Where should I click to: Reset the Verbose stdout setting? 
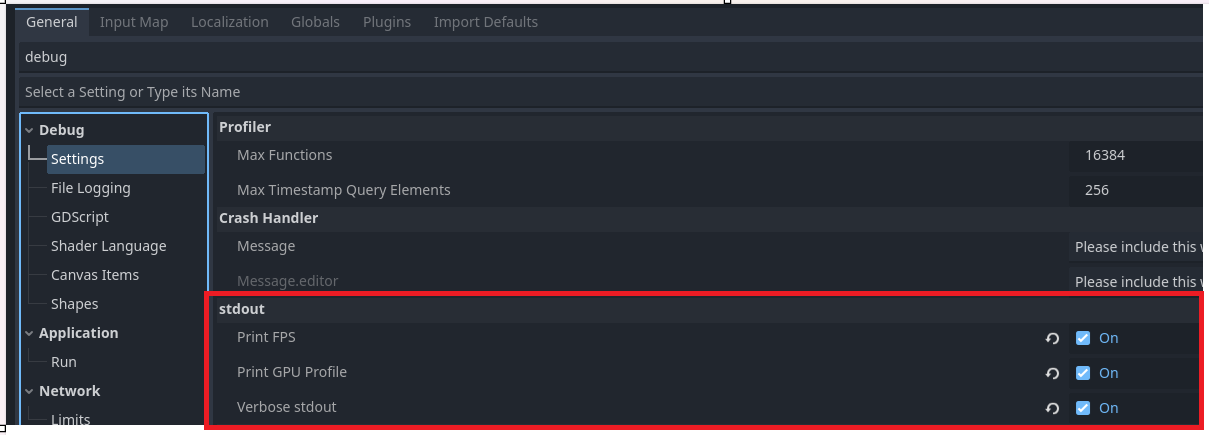[1052, 409]
